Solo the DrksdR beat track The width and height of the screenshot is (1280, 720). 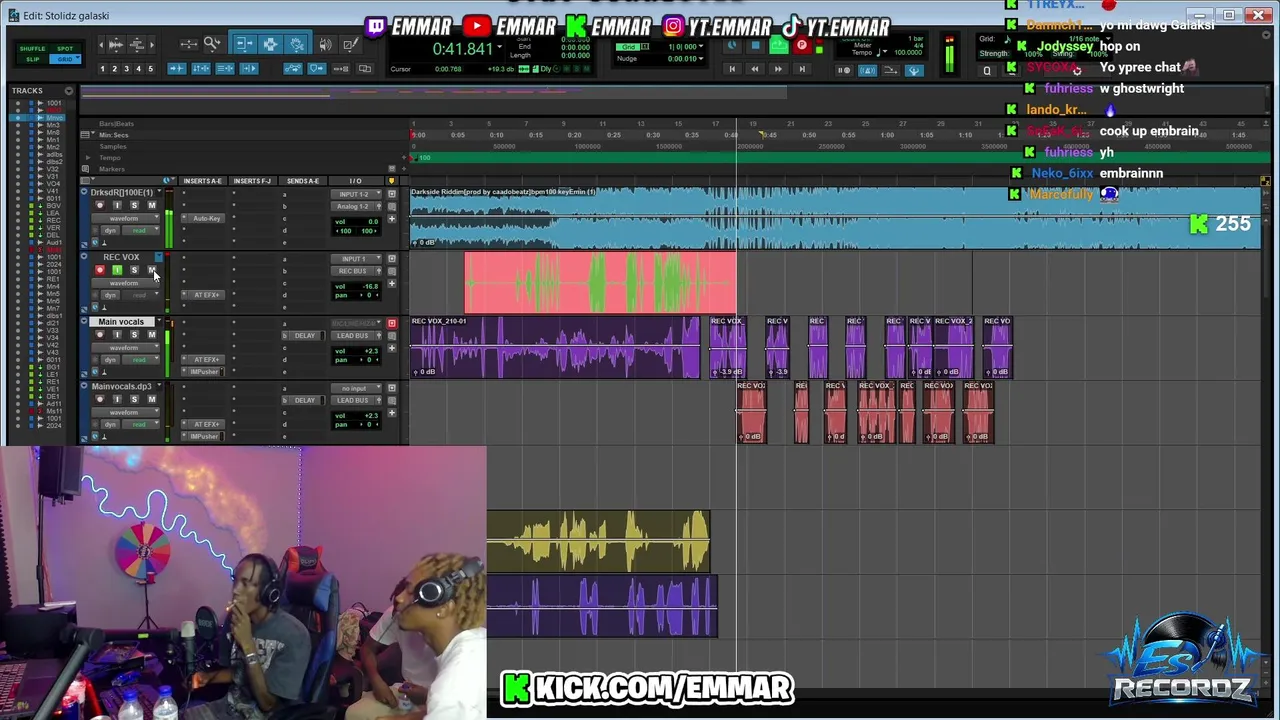(134, 205)
